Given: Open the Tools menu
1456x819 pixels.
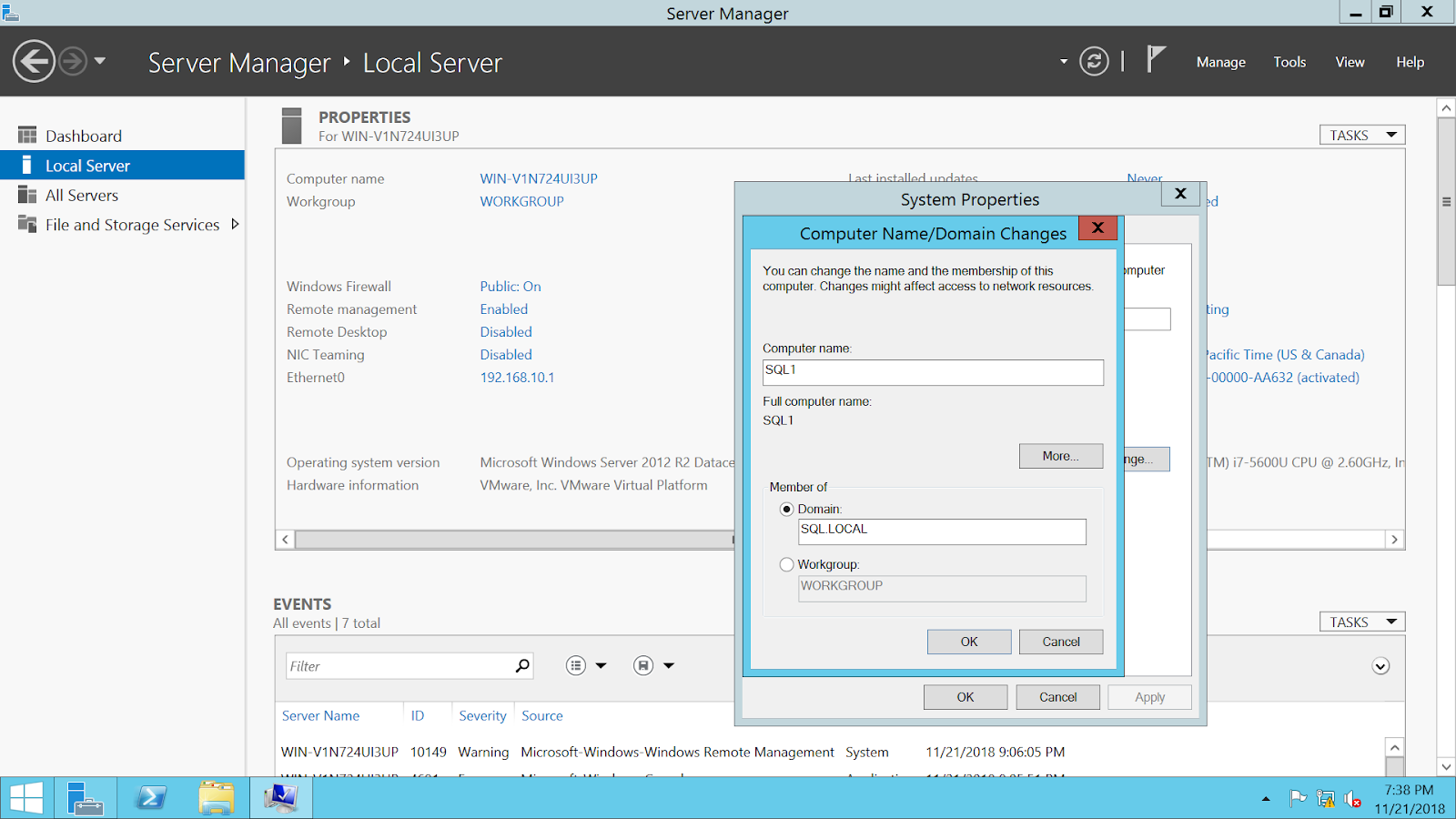Looking at the screenshot, I should point(1289,62).
